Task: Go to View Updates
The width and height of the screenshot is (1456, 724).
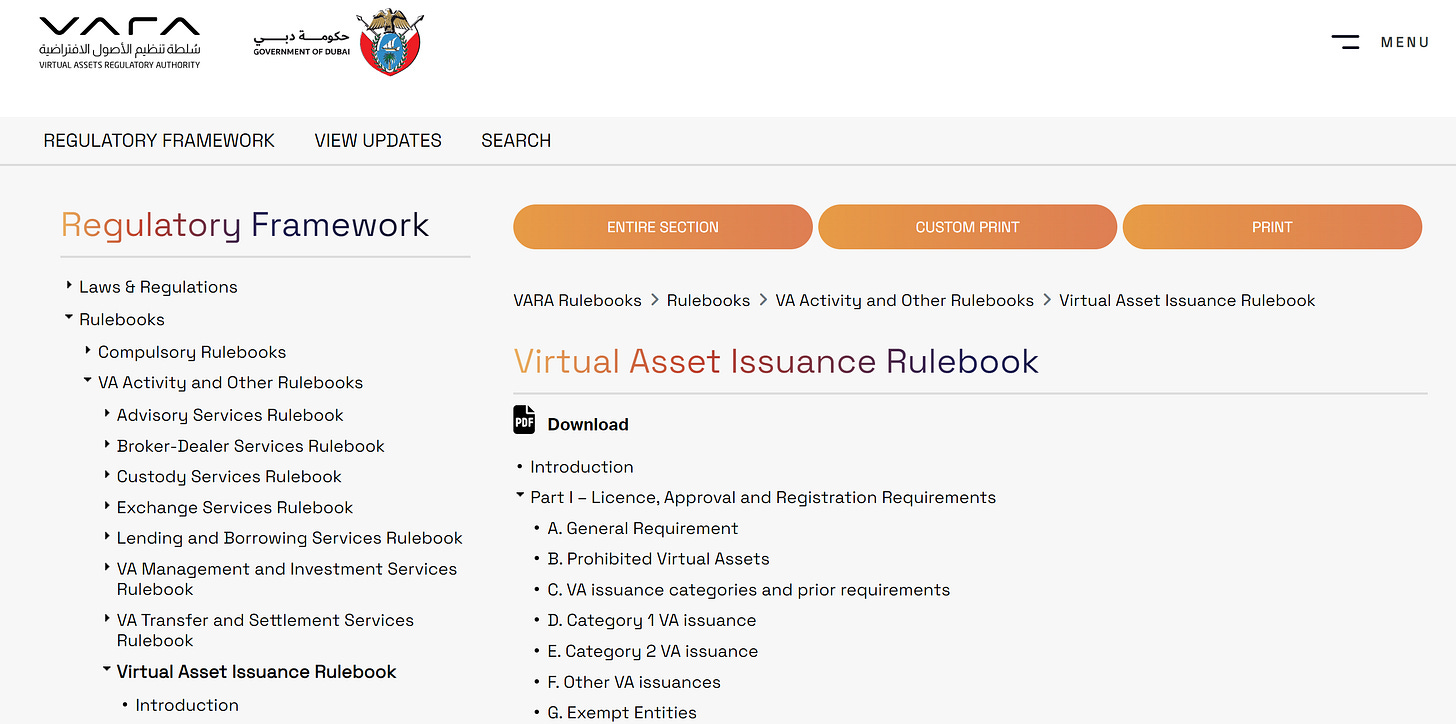Action: pyautogui.click(x=378, y=141)
